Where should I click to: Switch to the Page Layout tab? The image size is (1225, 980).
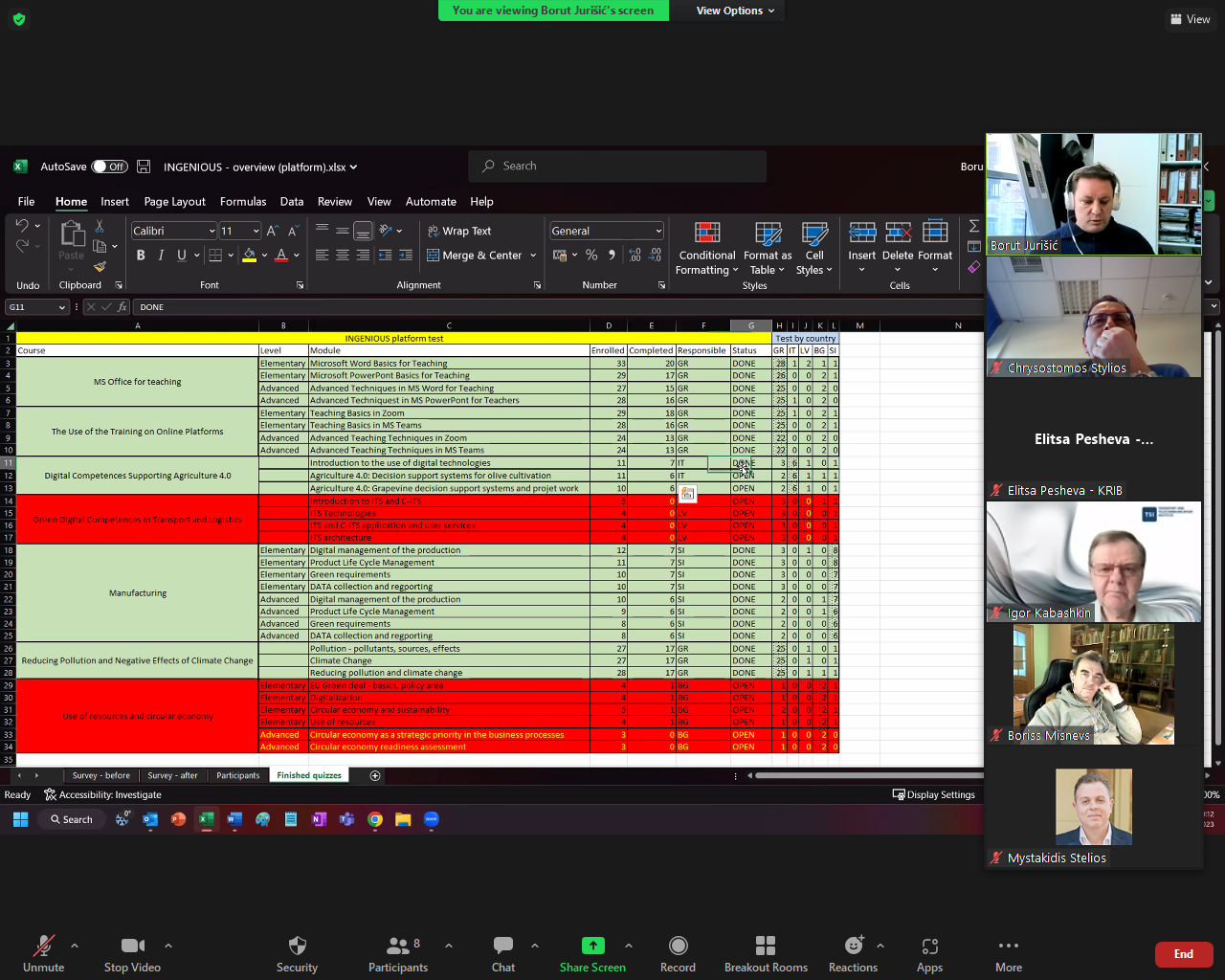175,202
